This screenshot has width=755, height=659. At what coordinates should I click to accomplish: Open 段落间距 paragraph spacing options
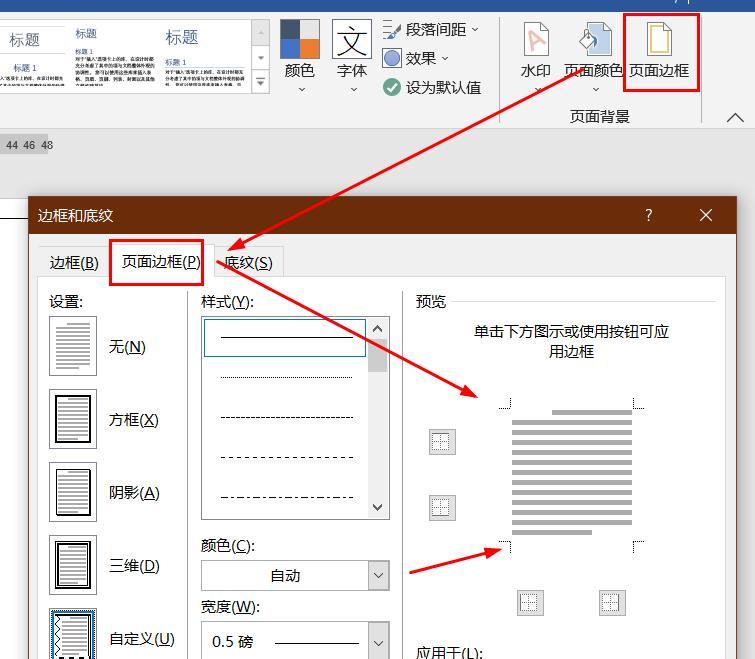click(431, 30)
